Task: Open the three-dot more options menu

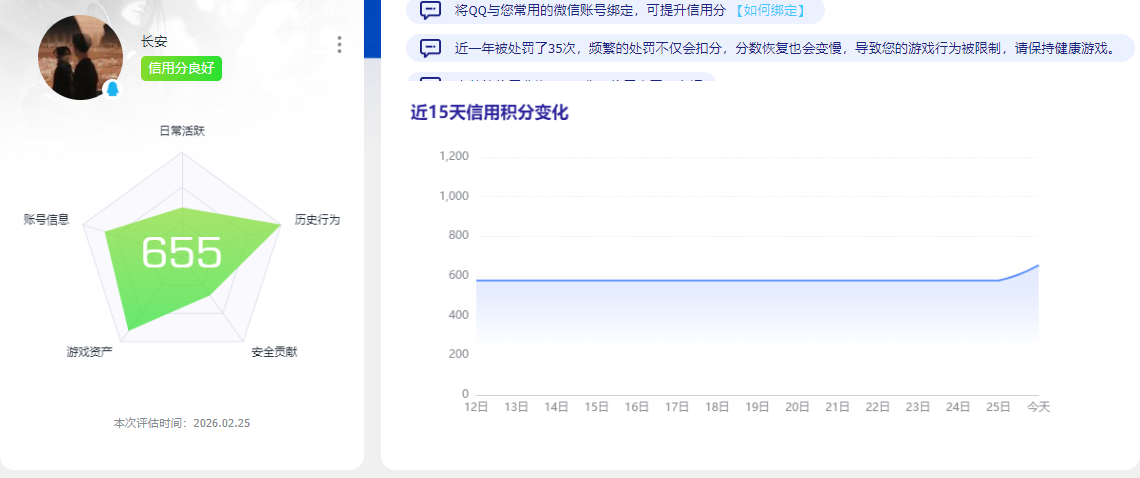Action: [x=339, y=45]
